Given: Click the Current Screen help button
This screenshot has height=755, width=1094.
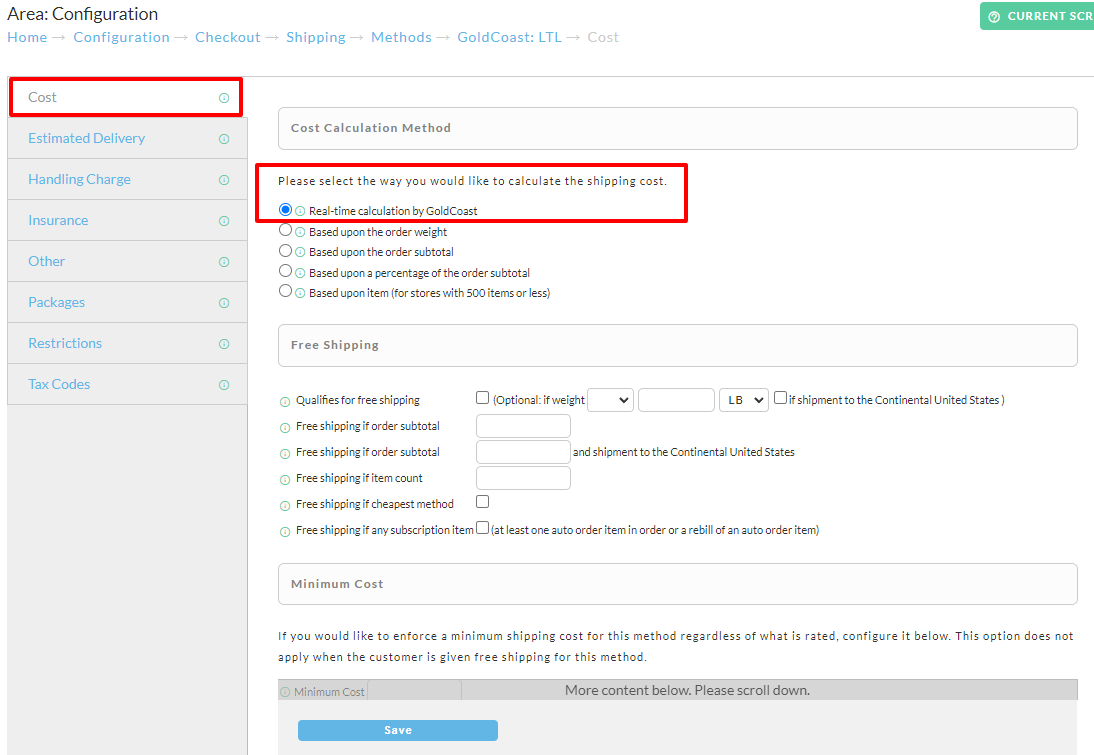Looking at the screenshot, I should point(1037,16).
